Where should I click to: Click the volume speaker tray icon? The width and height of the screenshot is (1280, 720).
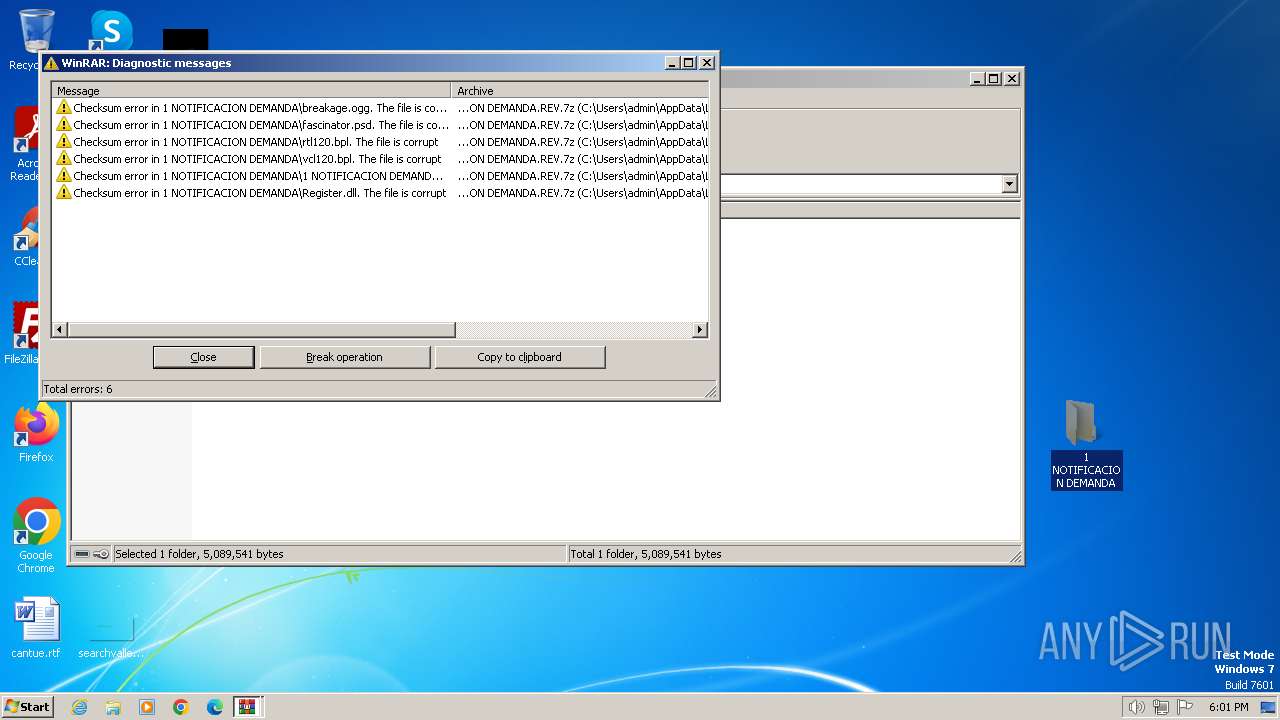(1136, 707)
